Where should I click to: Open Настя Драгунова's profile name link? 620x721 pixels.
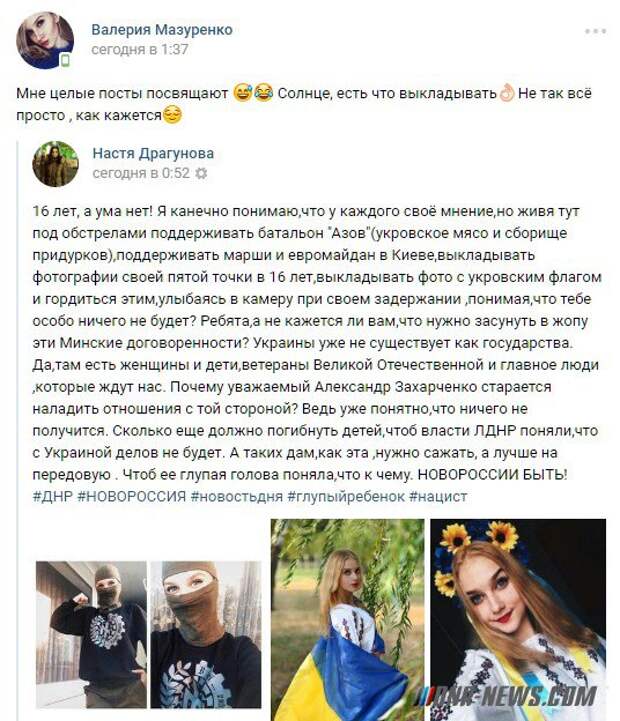153,153
